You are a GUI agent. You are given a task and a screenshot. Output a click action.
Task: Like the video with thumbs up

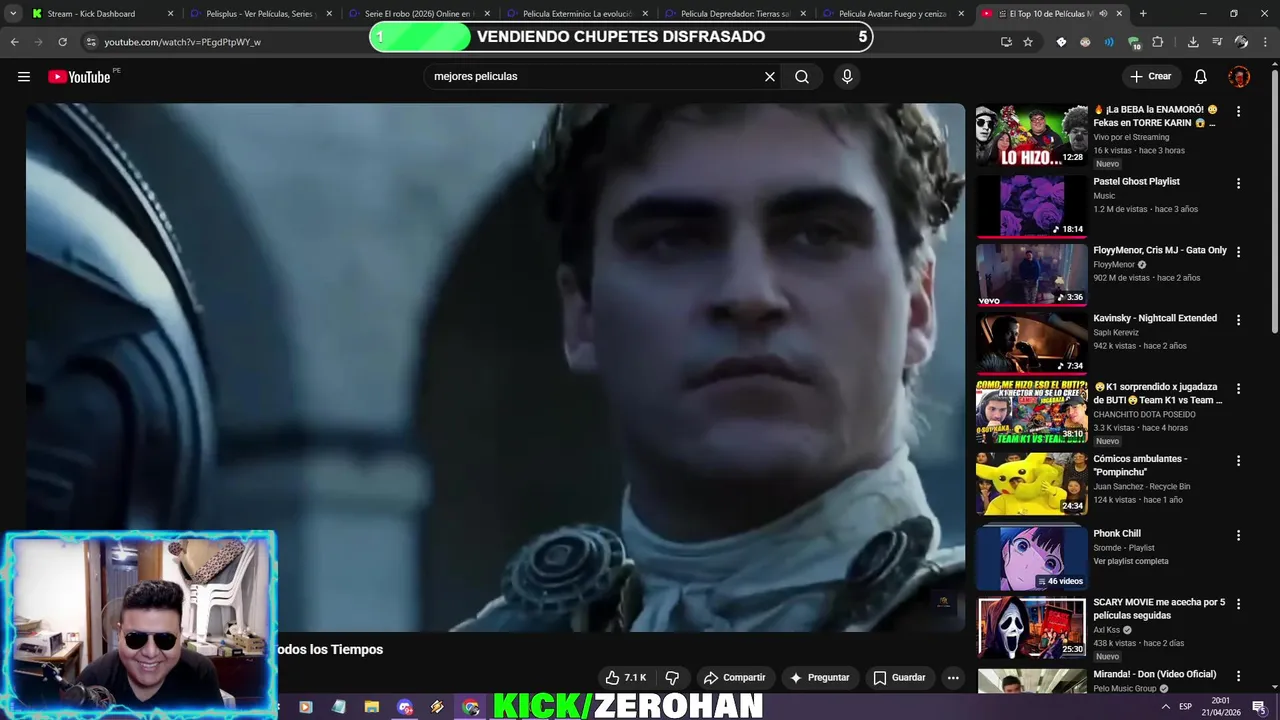click(x=626, y=677)
